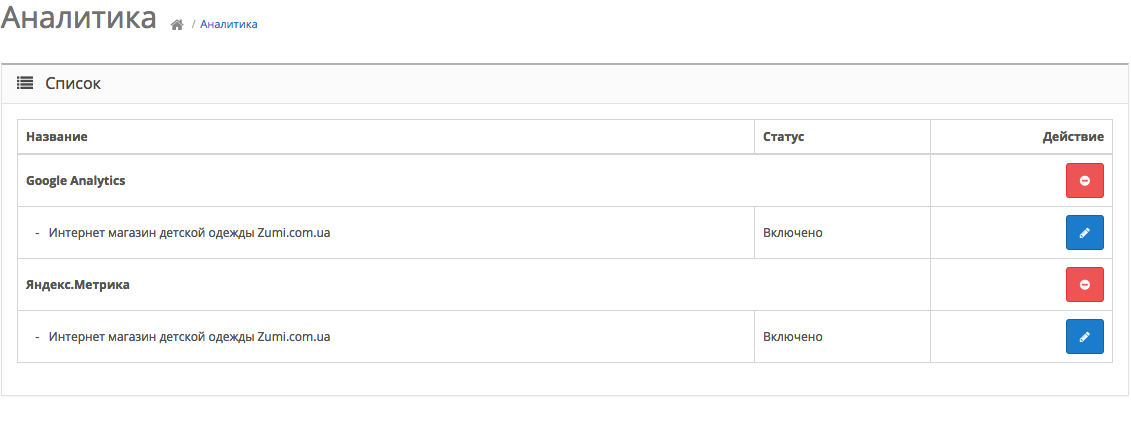
Task: Click the Название column header
Action: click(57, 136)
